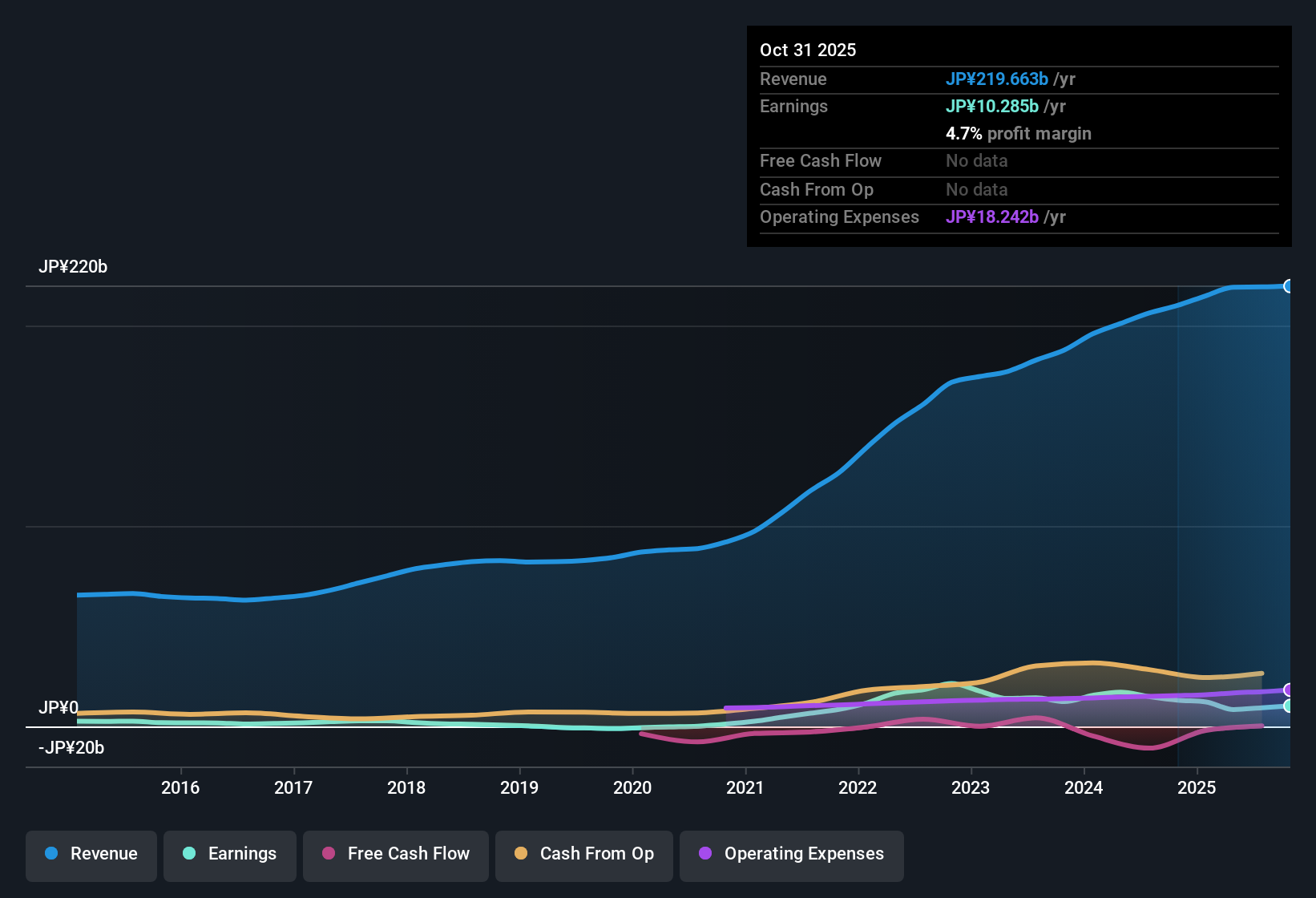Toggle the Cash From Op series visibility
The image size is (1316, 898).
tap(583, 855)
